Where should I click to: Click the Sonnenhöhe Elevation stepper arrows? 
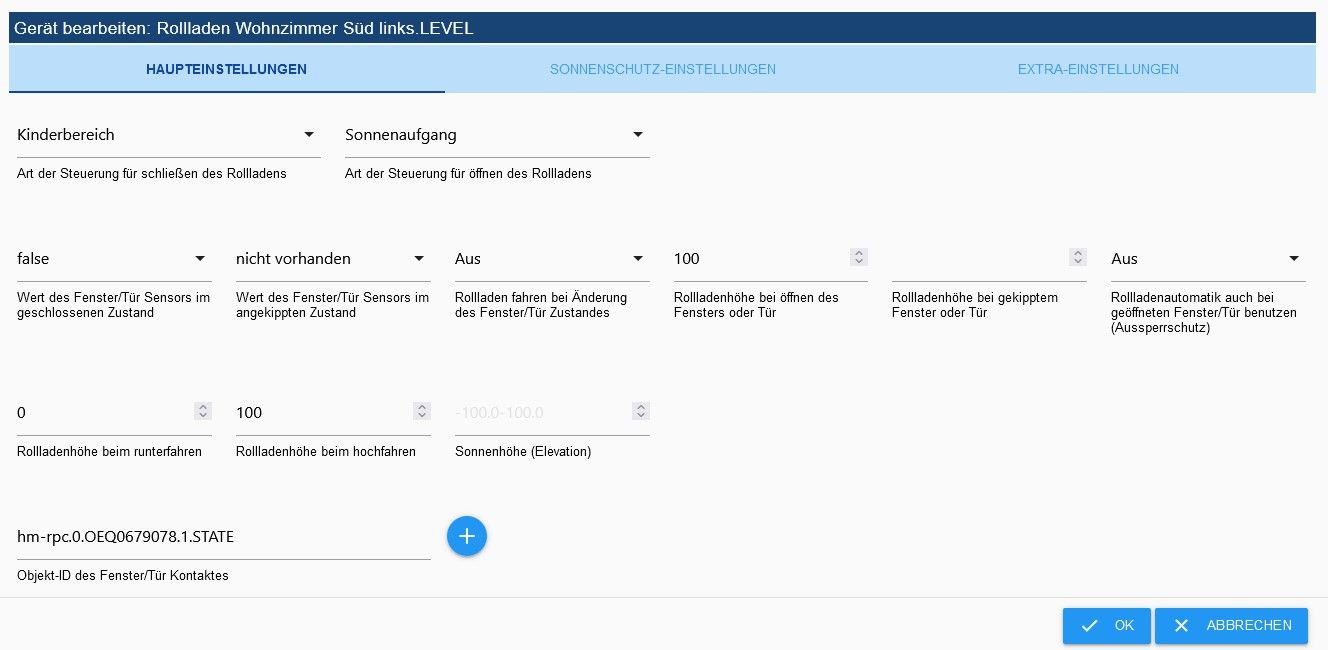click(x=641, y=412)
